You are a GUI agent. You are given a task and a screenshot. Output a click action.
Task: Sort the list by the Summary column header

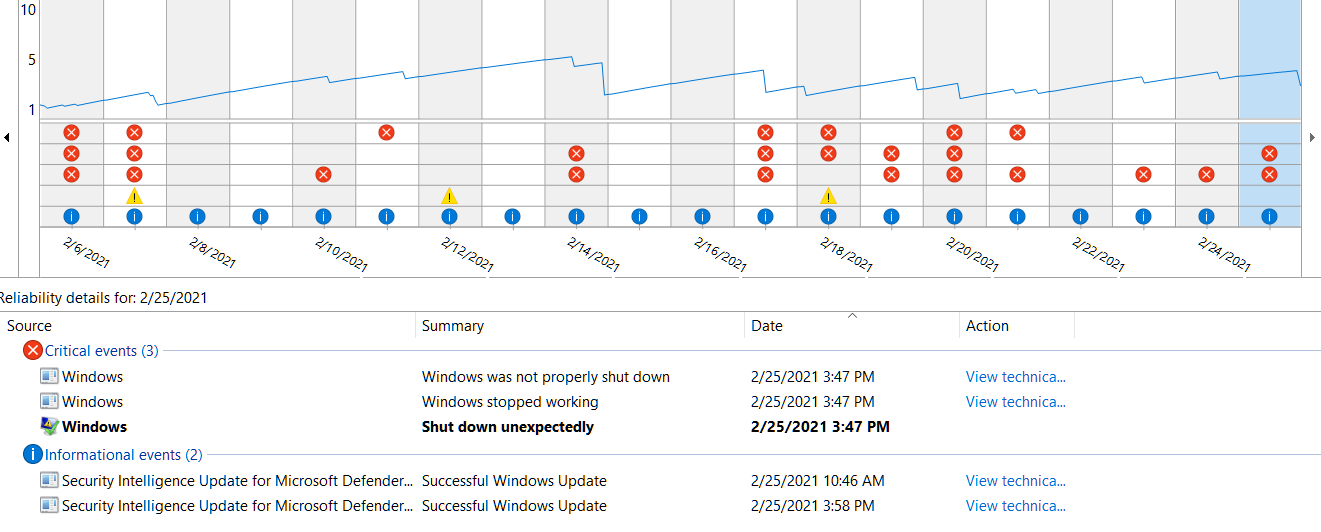click(453, 326)
